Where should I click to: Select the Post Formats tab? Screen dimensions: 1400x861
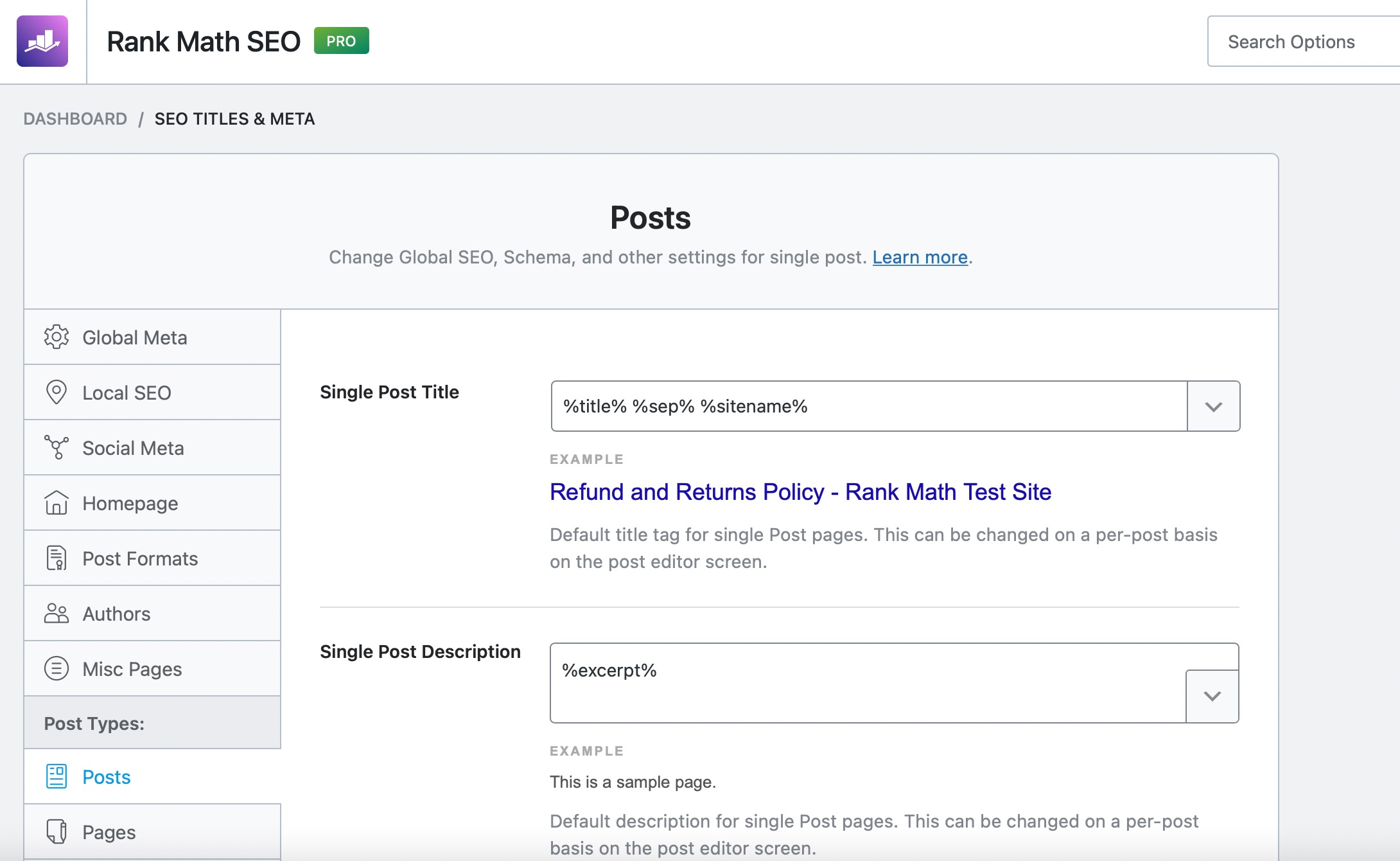(152, 558)
